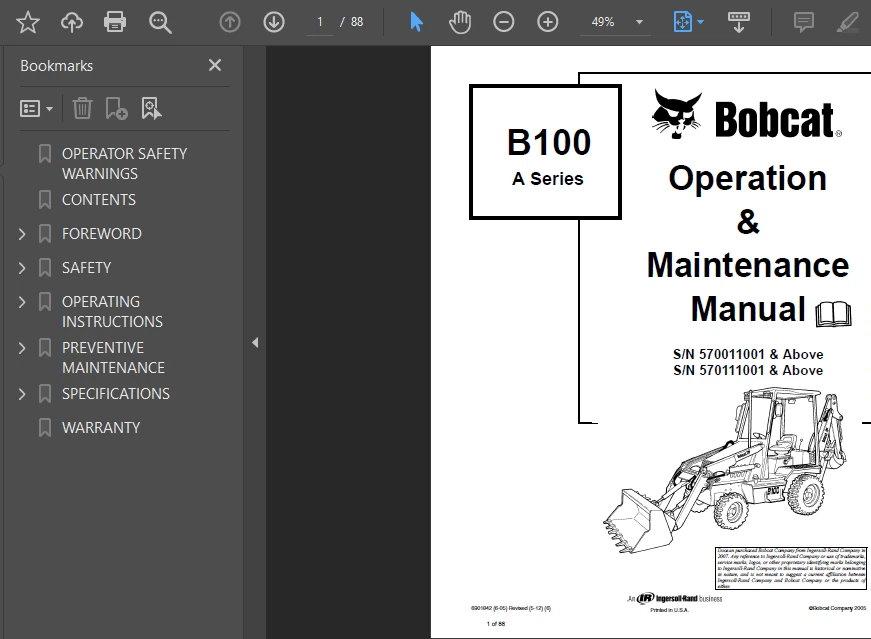The height and width of the screenshot is (639, 871).
Task: Expand the SPECIFICATIONS bookmark
Action: [x=22, y=393]
